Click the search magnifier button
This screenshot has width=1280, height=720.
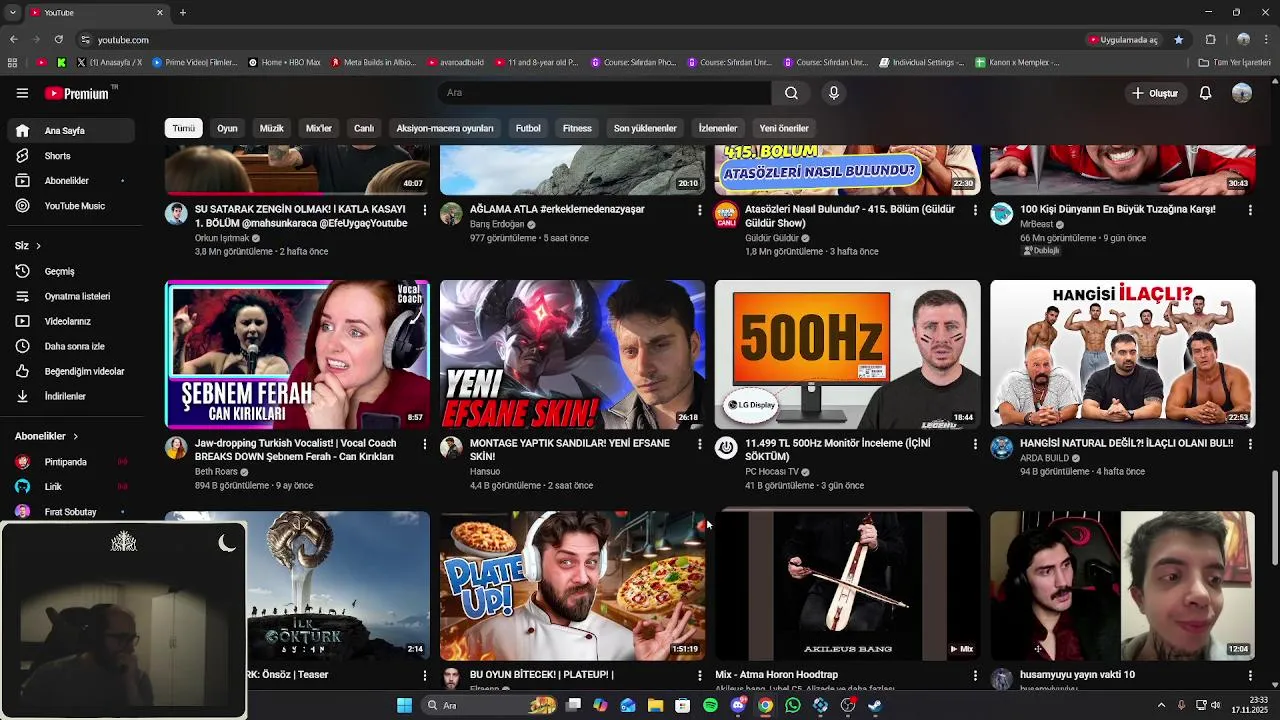point(791,93)
